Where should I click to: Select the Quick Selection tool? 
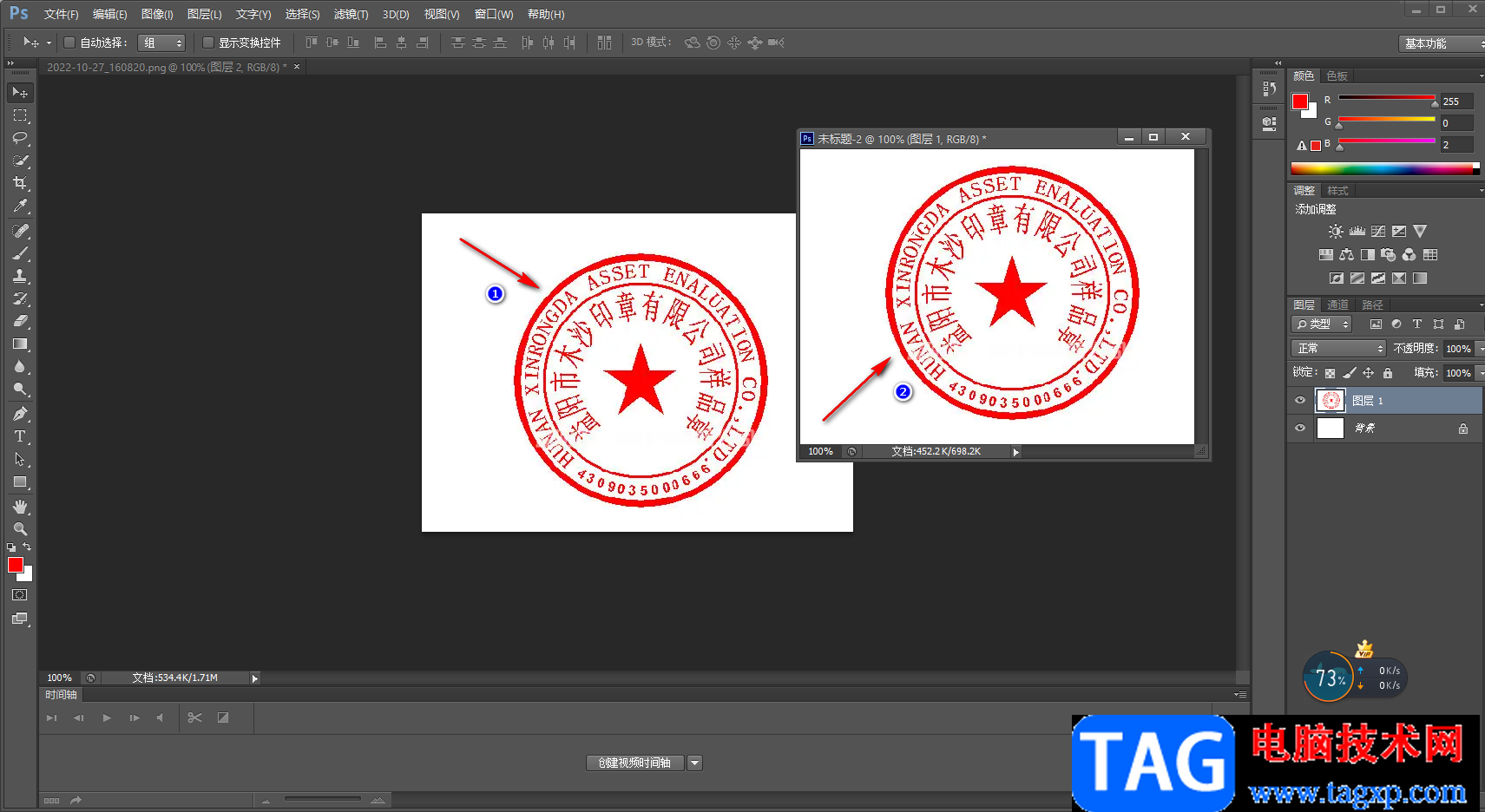click(20, 160)
